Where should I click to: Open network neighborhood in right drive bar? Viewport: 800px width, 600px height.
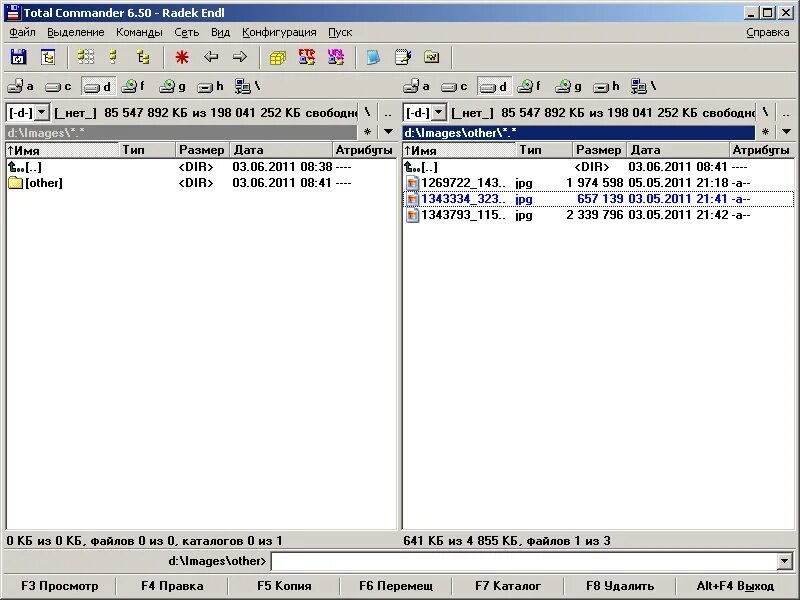(644, 87)
